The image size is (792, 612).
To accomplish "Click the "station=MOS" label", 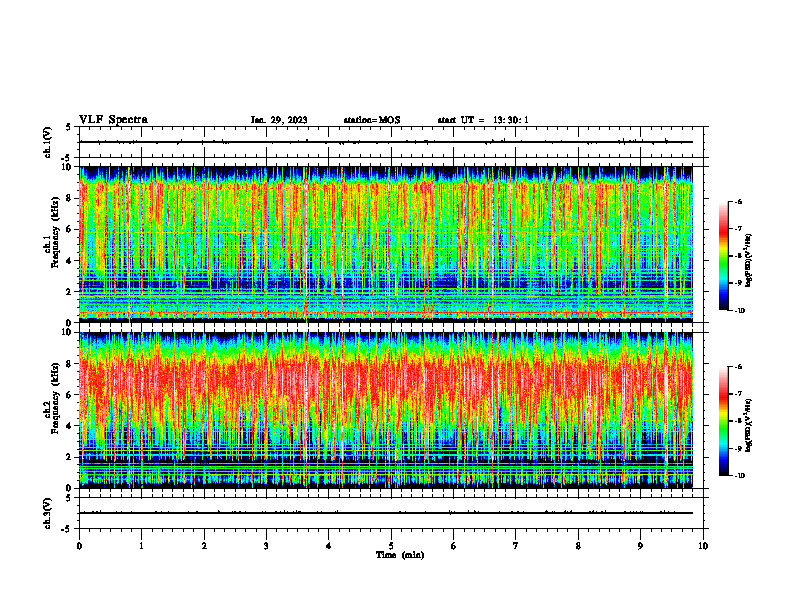I will 372,120.
